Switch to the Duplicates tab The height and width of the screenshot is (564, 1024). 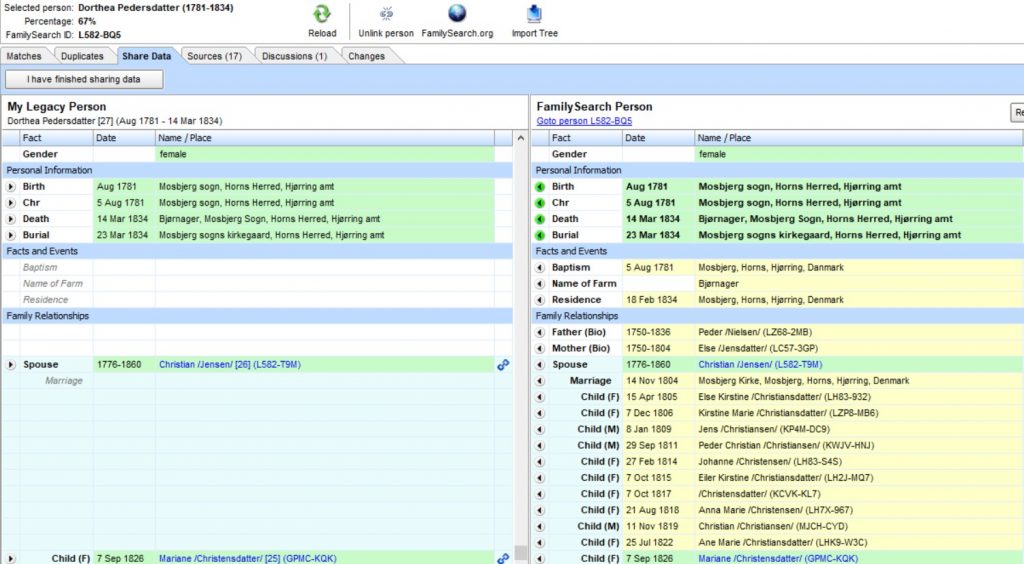[x=82, y=56]
